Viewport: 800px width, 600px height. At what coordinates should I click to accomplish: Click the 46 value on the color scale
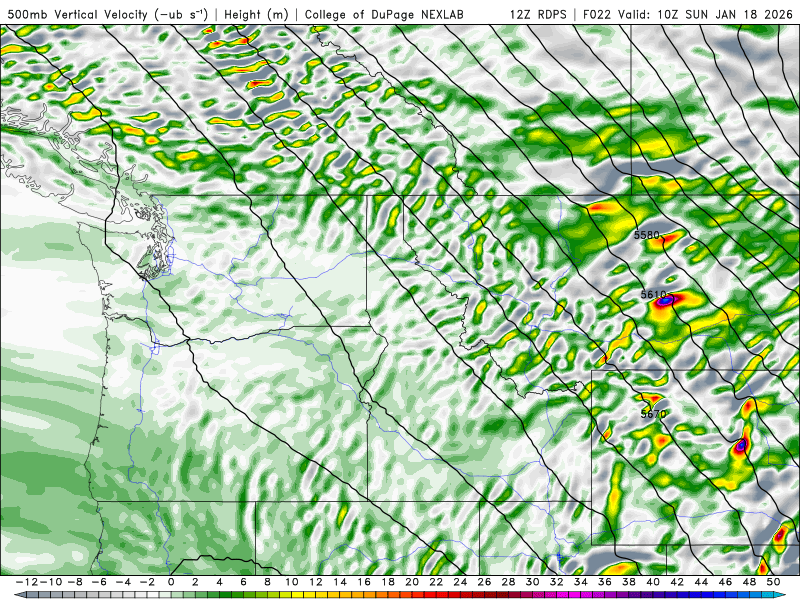pyautogui.click(x=725, y=582)
